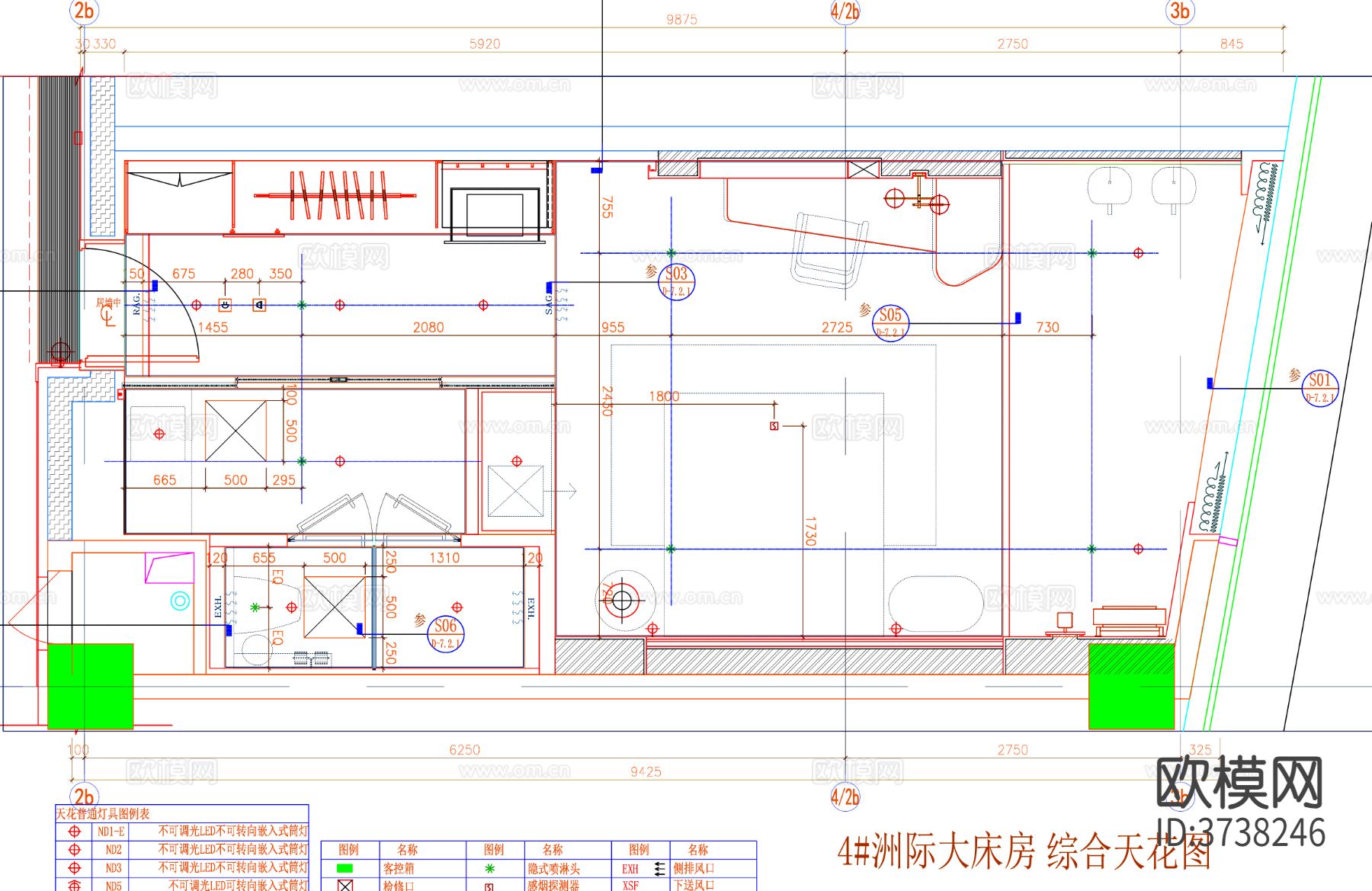The height and width of the screenshot is (891, 1372).
Task: Click the 3b grid axis bubble
Action: [x=1180, y=11]
